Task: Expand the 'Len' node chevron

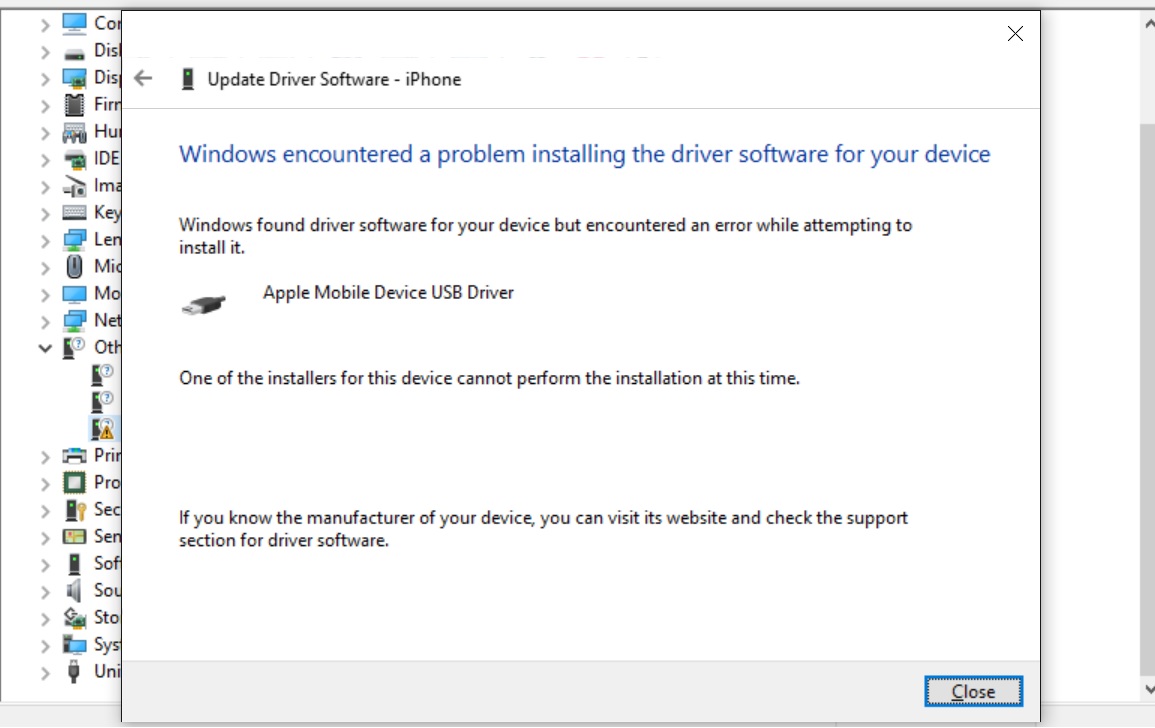Action: coord(45,241)
